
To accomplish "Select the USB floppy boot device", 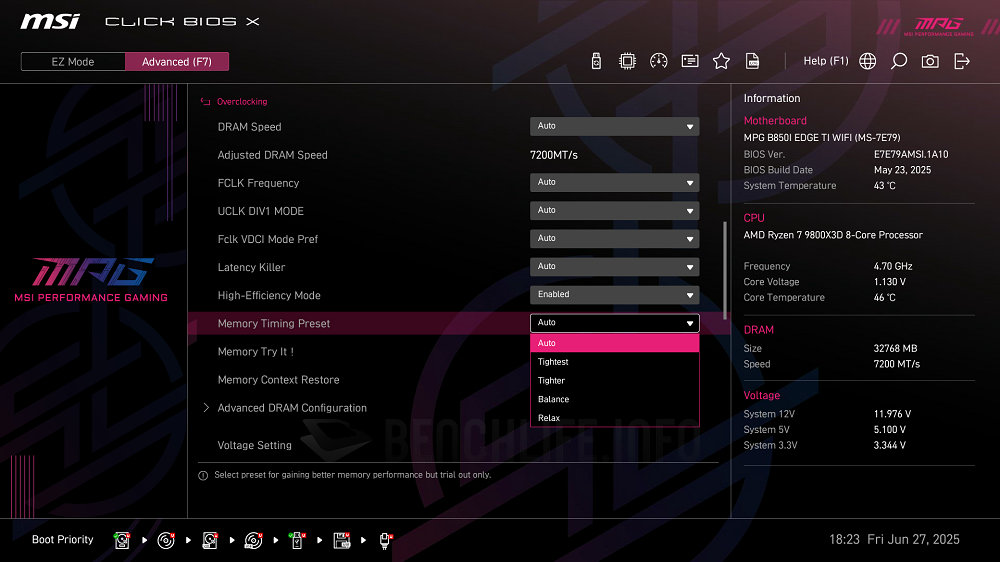I will point(342,540).
